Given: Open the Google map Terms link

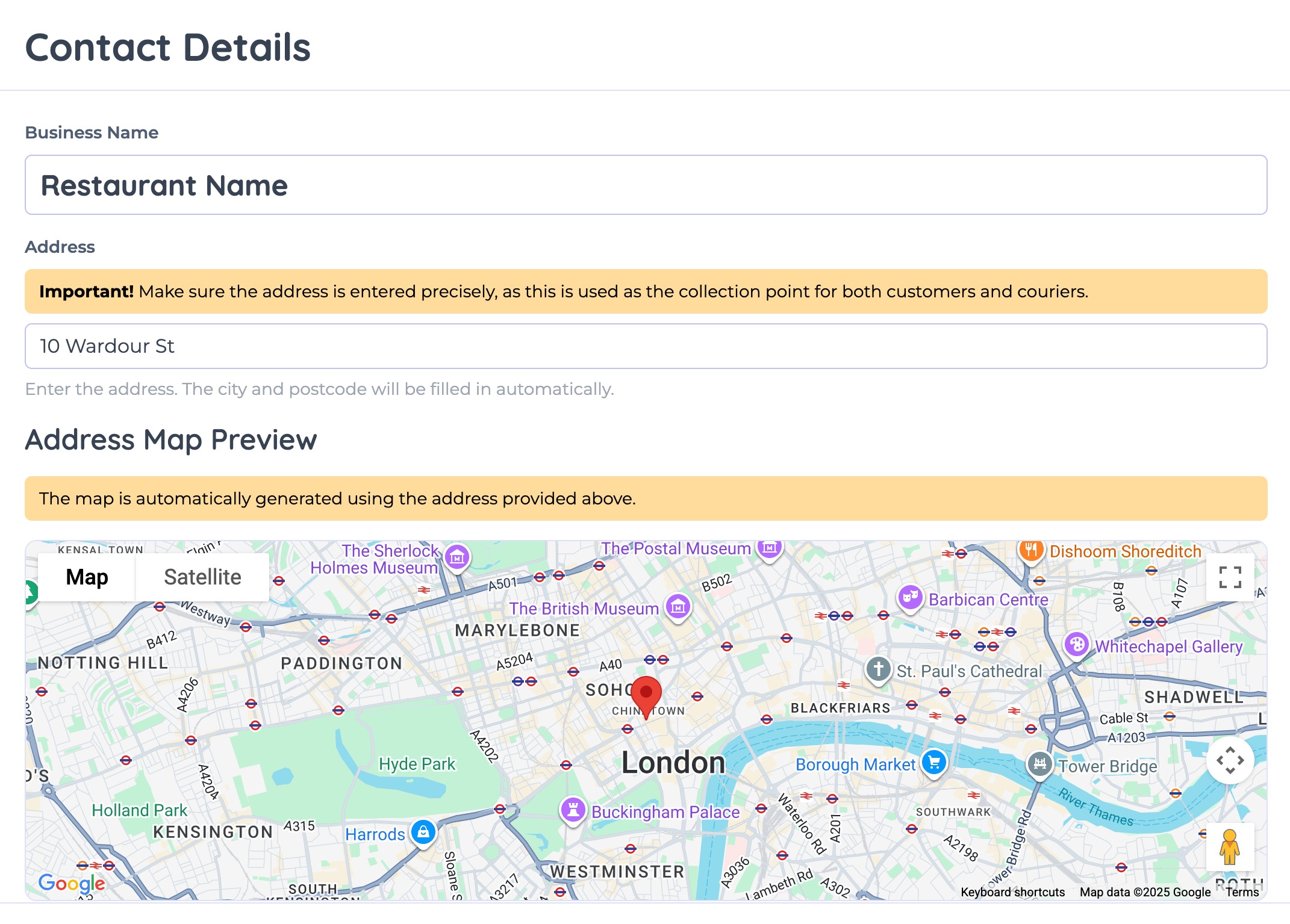Looking at the screenshot, I should [x=1242, y=892].
